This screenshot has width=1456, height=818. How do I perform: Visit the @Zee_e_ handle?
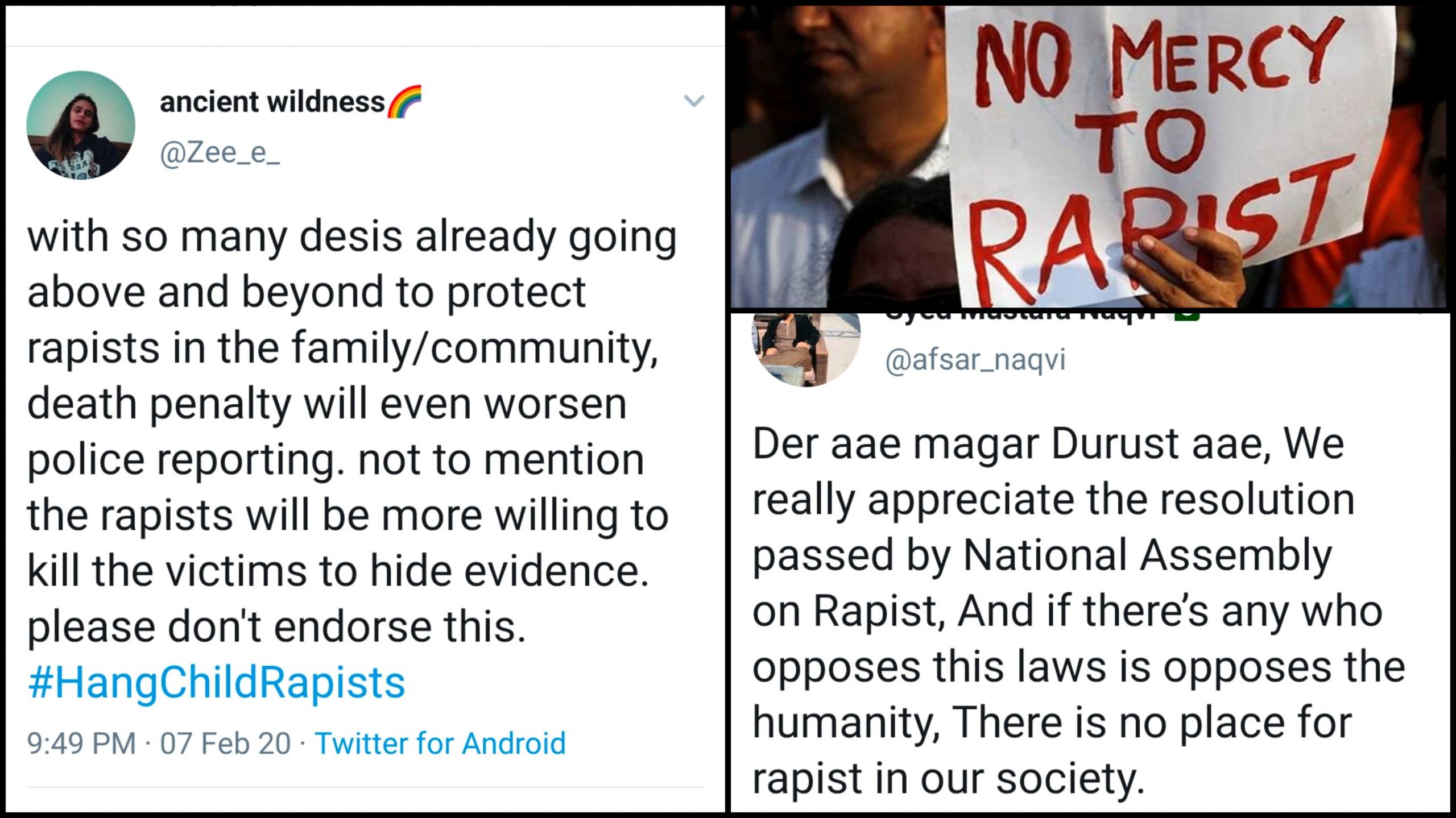(x=220, y=153)
